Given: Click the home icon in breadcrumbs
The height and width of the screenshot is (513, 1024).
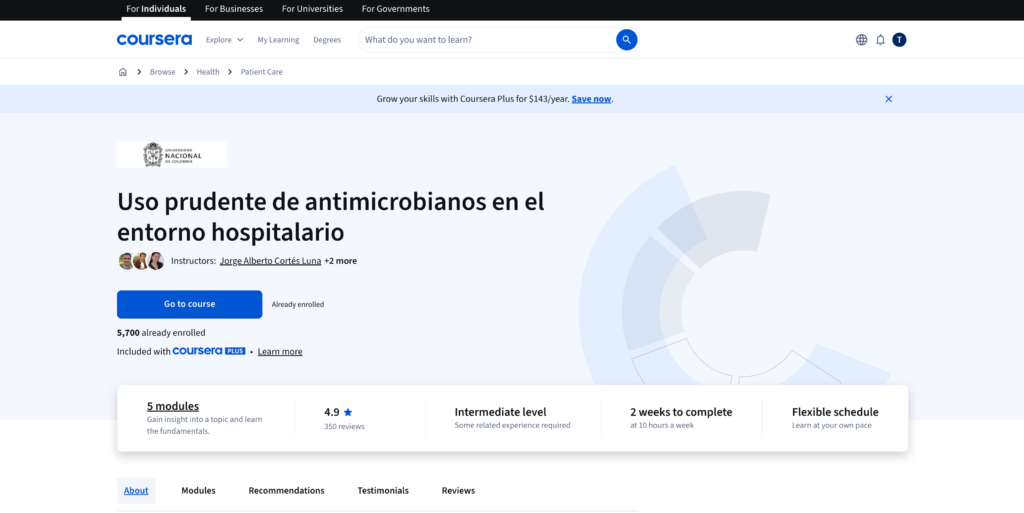Looking at the screenshot, I should pos(123,72).
